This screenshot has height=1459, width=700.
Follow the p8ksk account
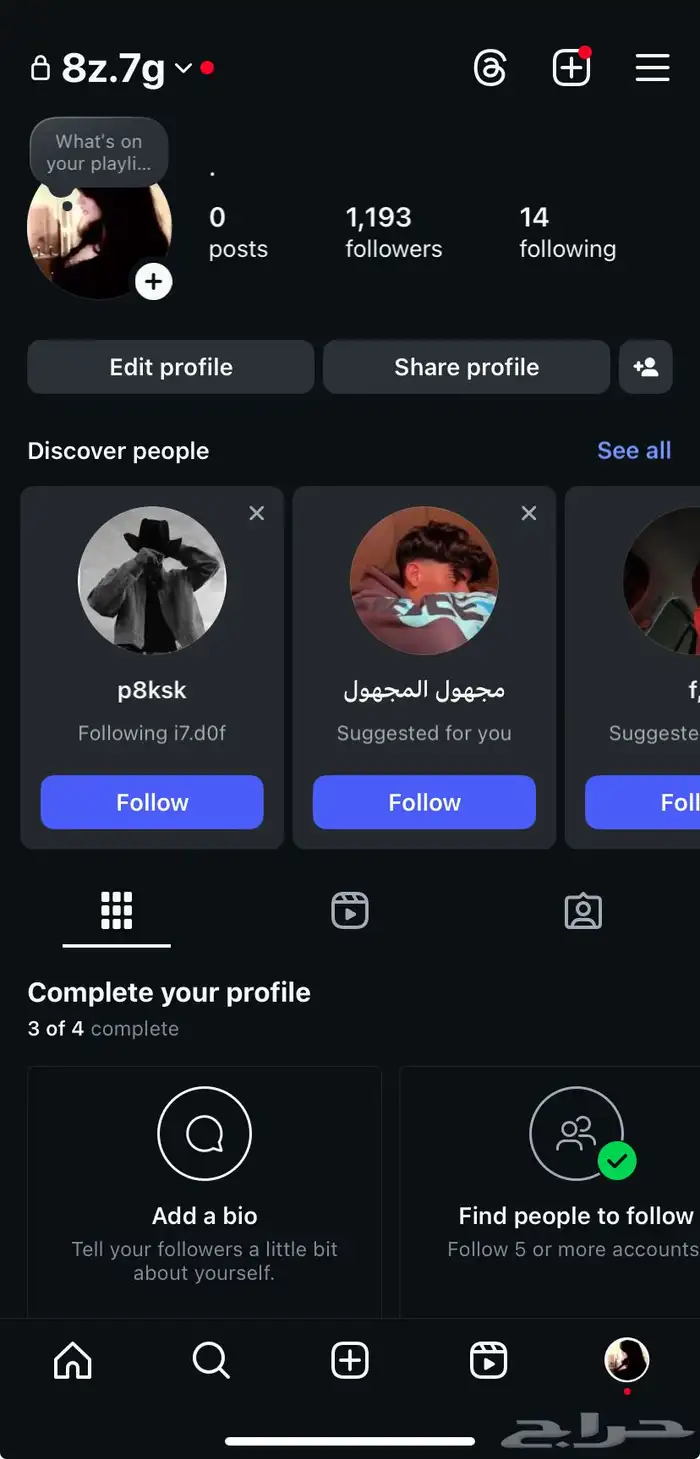coord(152,802)
